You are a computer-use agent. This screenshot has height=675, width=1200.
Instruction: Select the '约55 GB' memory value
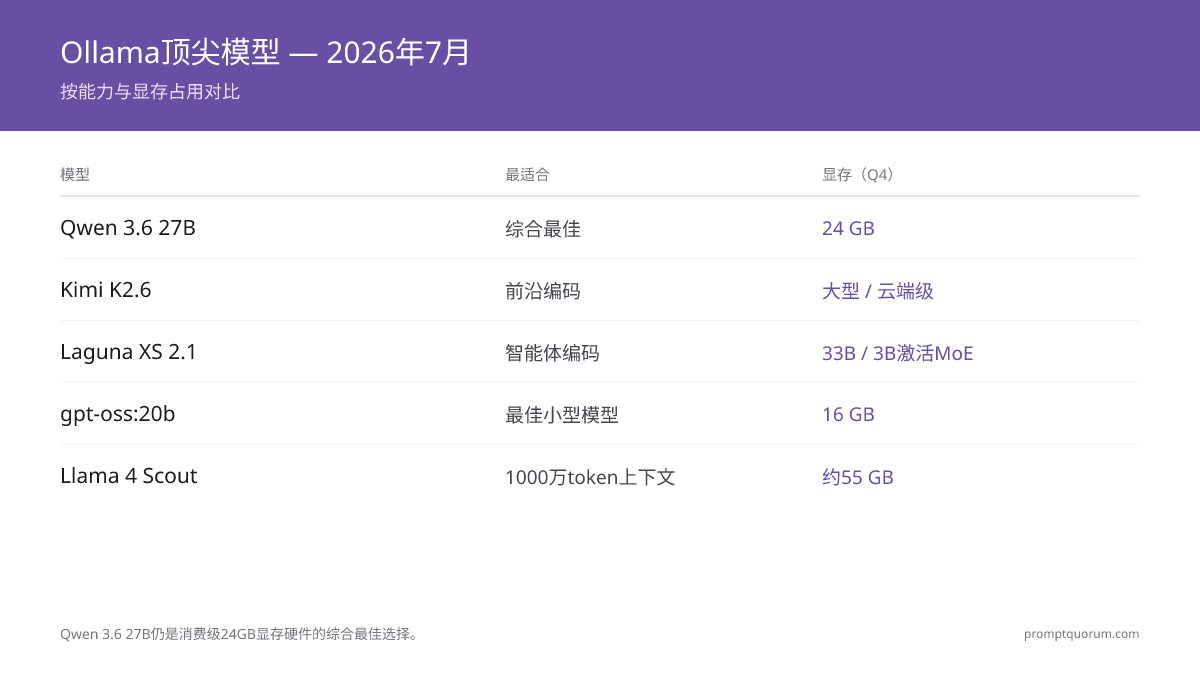[858, 477]
